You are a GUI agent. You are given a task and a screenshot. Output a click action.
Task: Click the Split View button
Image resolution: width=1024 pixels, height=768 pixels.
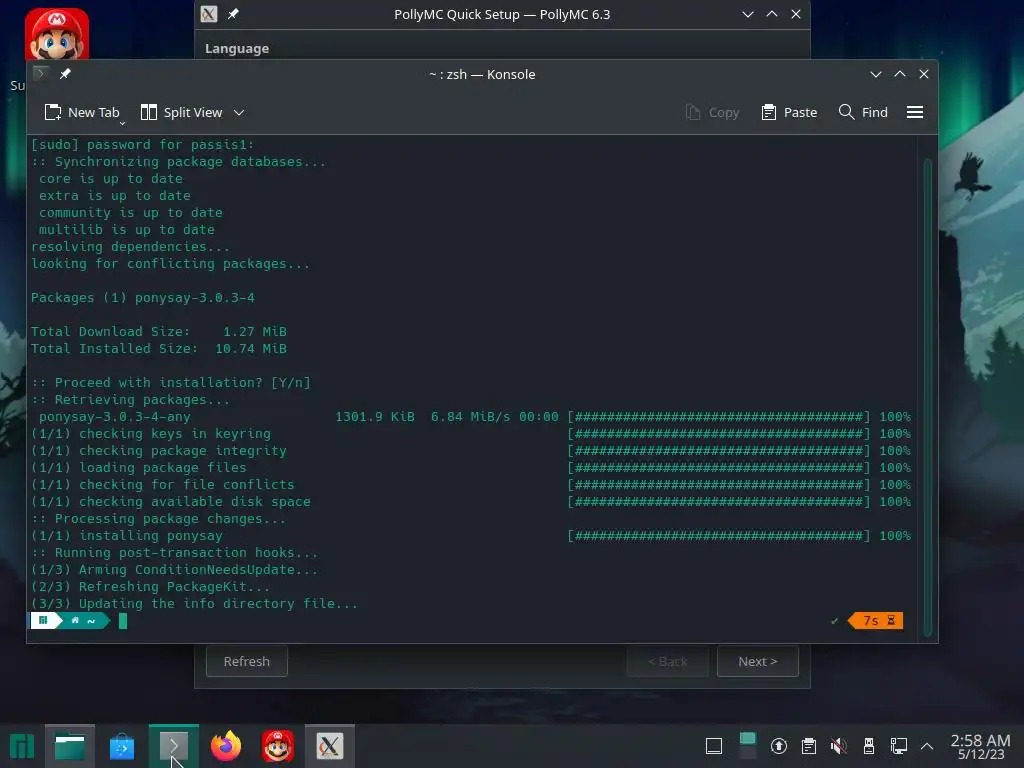182,112
